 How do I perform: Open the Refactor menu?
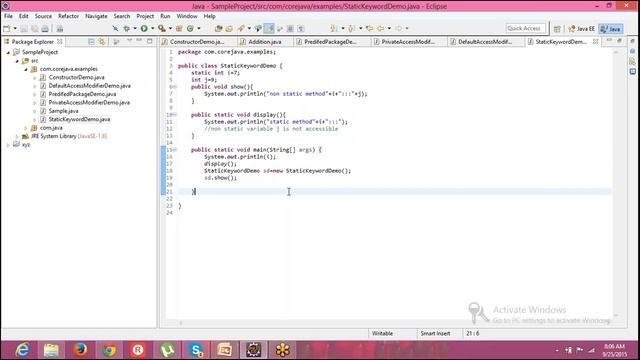coord(68,16)
